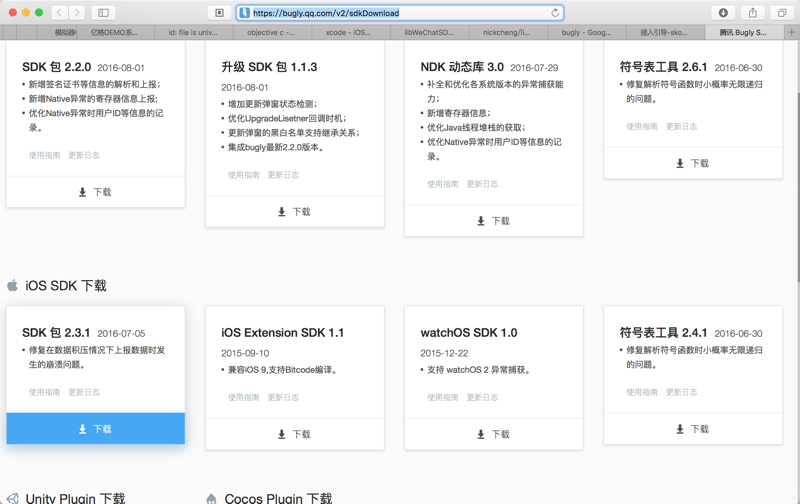Switch to the 模拟器 tab
This screenshot has height=504, width=800.
pyautogui.click(x=57, y=32)
